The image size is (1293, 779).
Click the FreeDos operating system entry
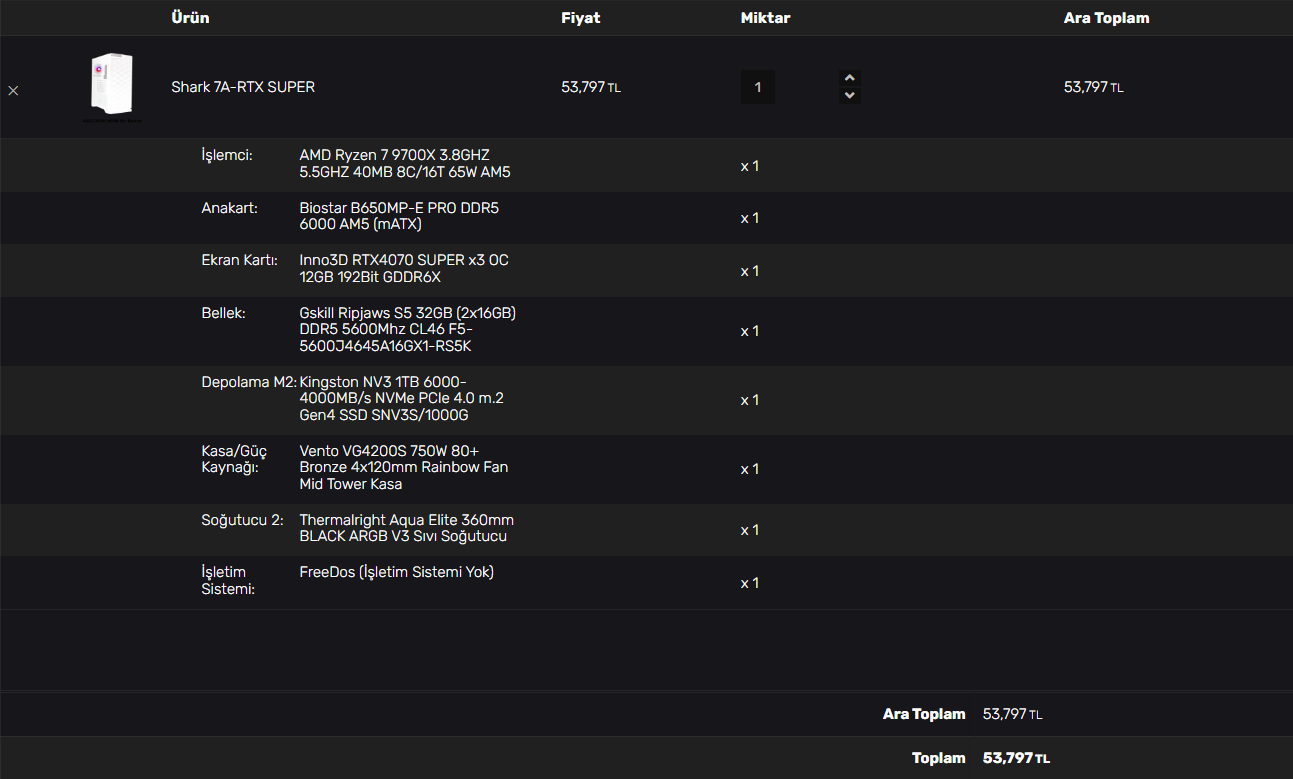[x=396, y=572]
